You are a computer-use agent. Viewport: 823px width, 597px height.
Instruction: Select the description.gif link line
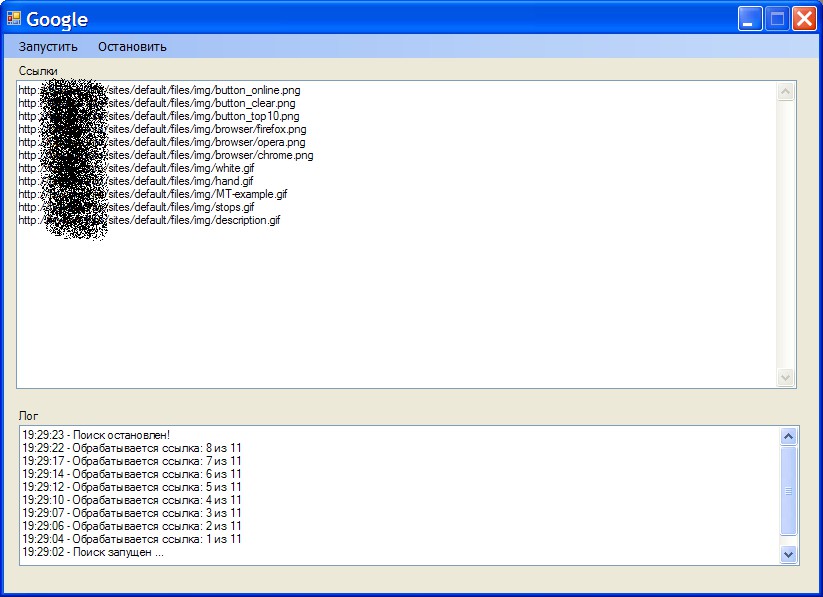pos(150,220)
